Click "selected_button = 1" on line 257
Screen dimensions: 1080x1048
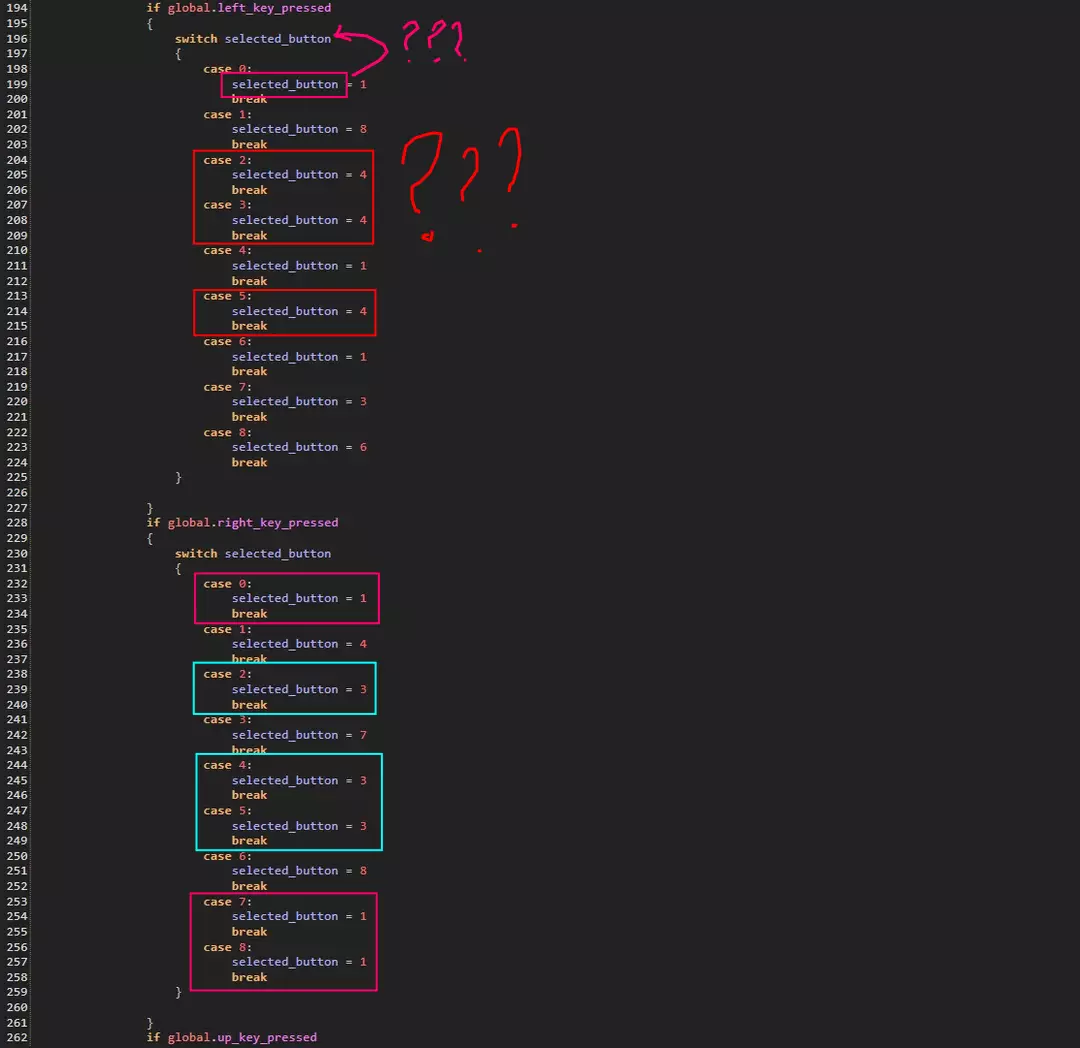(299, 962)
